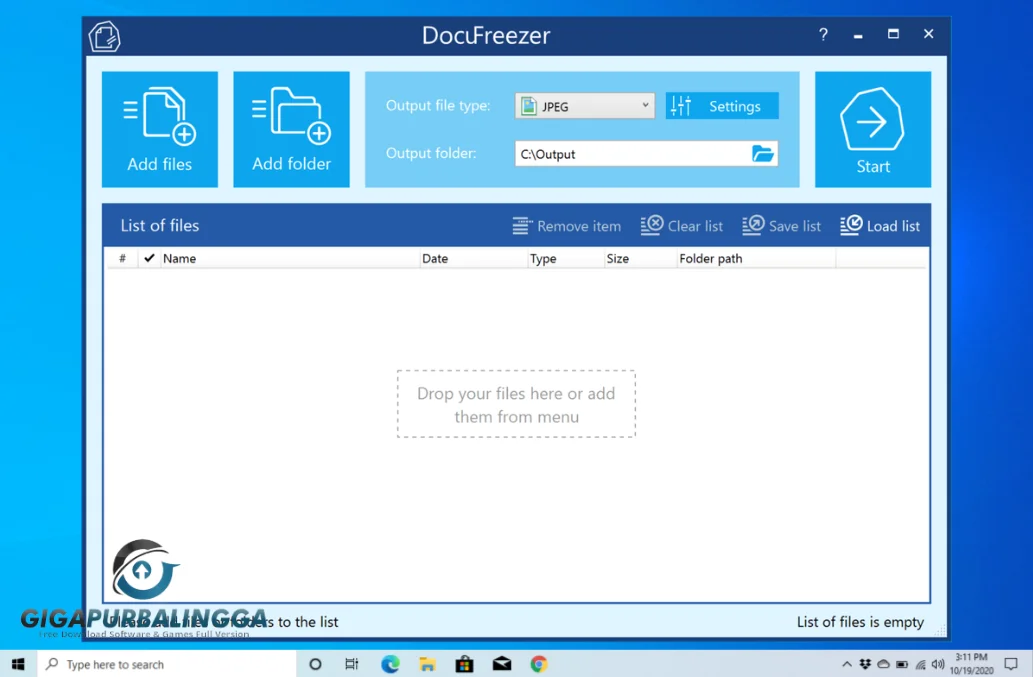Click the 'List of files' panel title
Viewport: 1033px width, 677px height.
coord(159,225)
